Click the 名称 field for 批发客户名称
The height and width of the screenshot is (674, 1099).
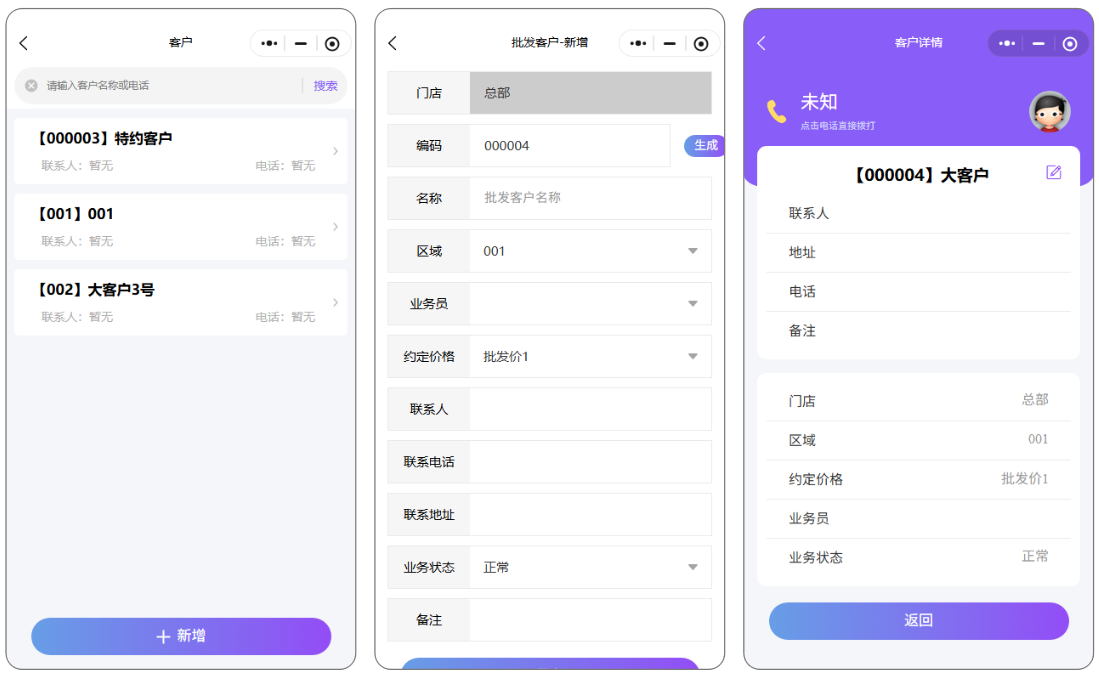tap(590, 198)
